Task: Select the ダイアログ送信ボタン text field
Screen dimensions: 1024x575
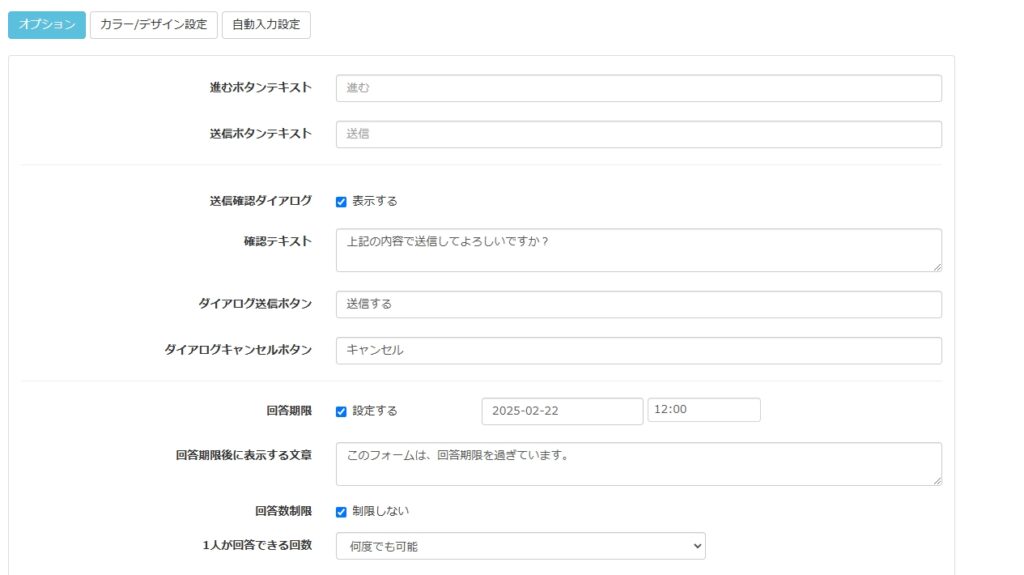Action: click(x=638, y=304)
